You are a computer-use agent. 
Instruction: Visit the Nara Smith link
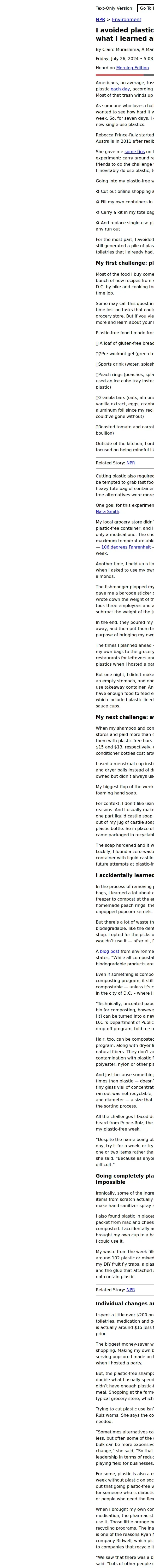click(x=108, y=512)
